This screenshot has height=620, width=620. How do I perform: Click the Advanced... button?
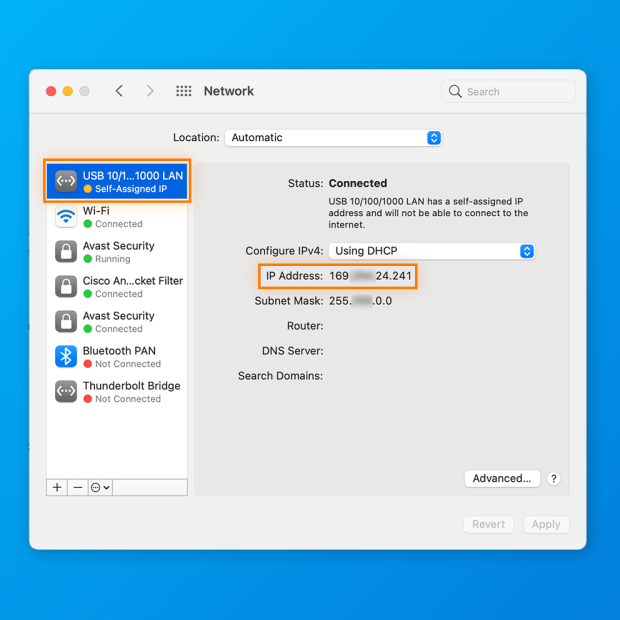502,478
